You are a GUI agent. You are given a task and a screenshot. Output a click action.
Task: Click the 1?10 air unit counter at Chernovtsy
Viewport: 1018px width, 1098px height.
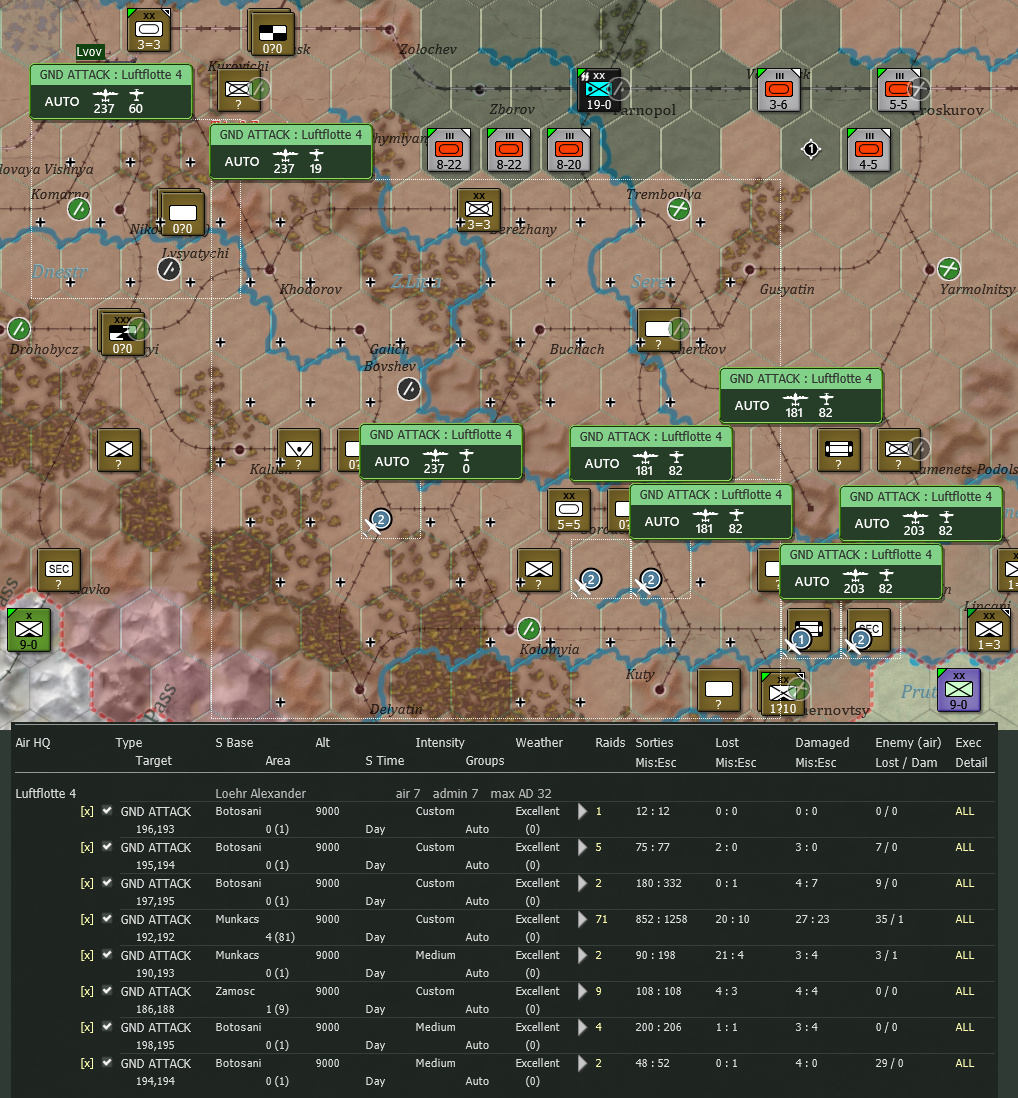click(781, 690)
